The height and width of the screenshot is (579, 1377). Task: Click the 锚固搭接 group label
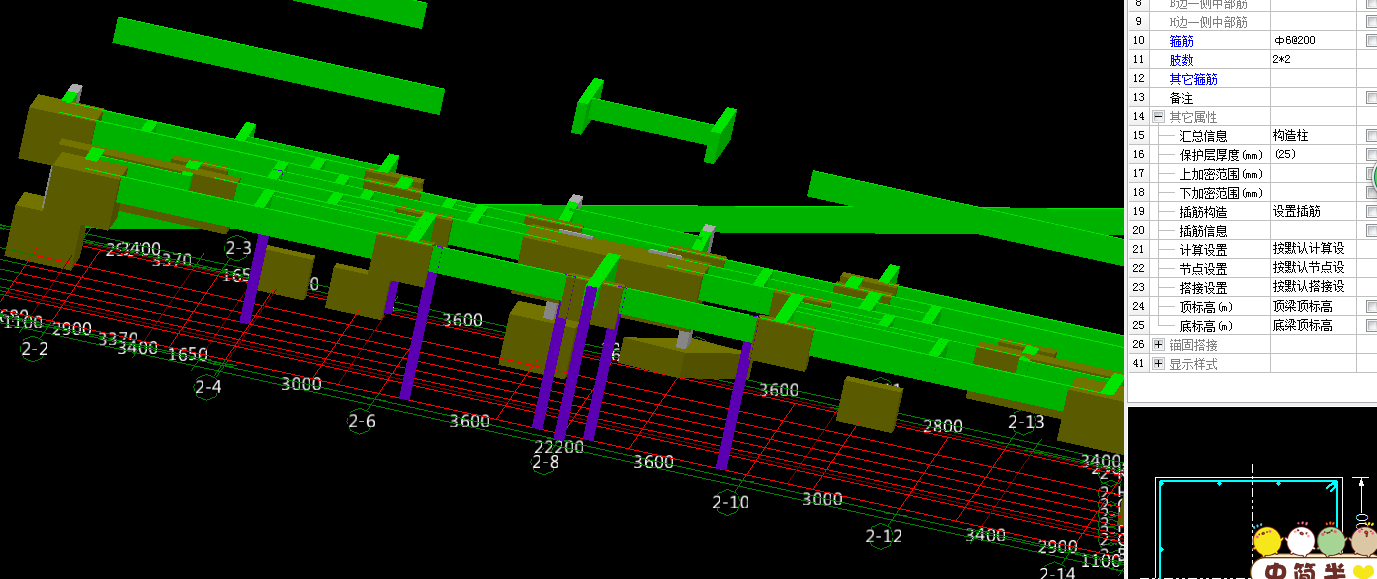point(1193,344)
